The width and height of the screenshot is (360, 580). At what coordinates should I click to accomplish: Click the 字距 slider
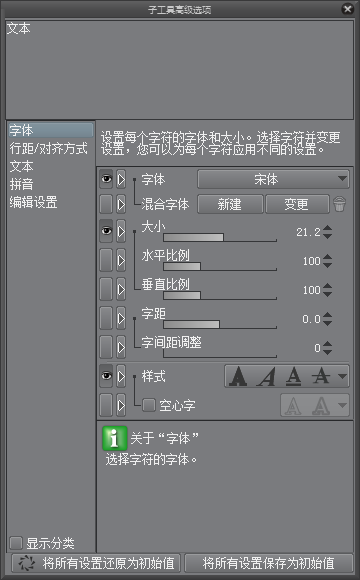(220, 324)
